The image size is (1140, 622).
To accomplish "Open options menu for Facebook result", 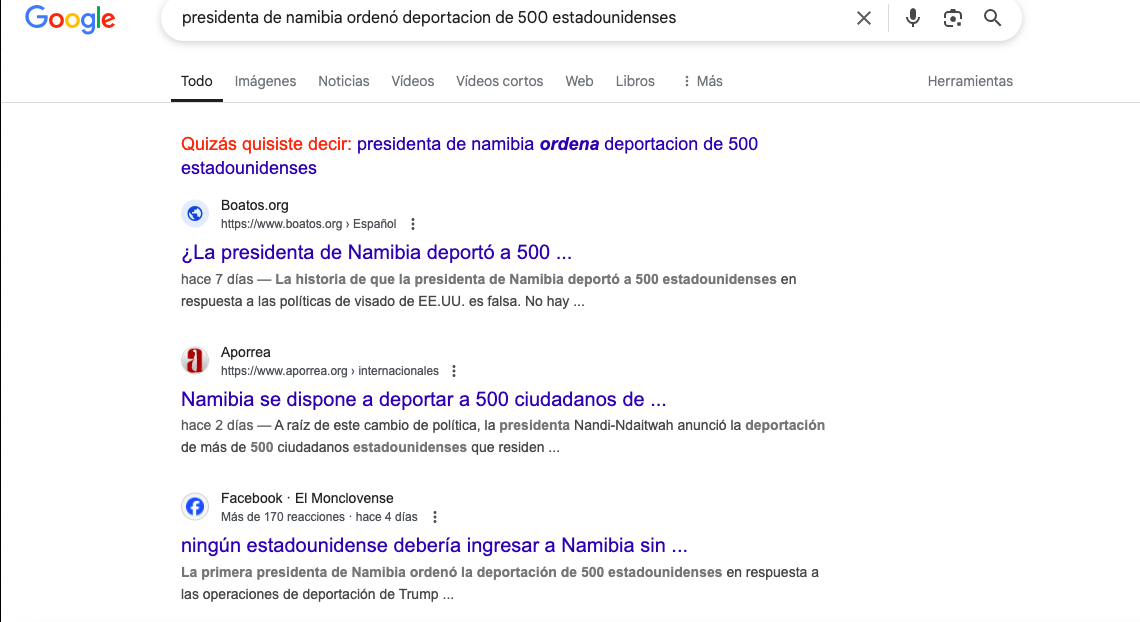I will pyautogui.click(x=435, y=517).
